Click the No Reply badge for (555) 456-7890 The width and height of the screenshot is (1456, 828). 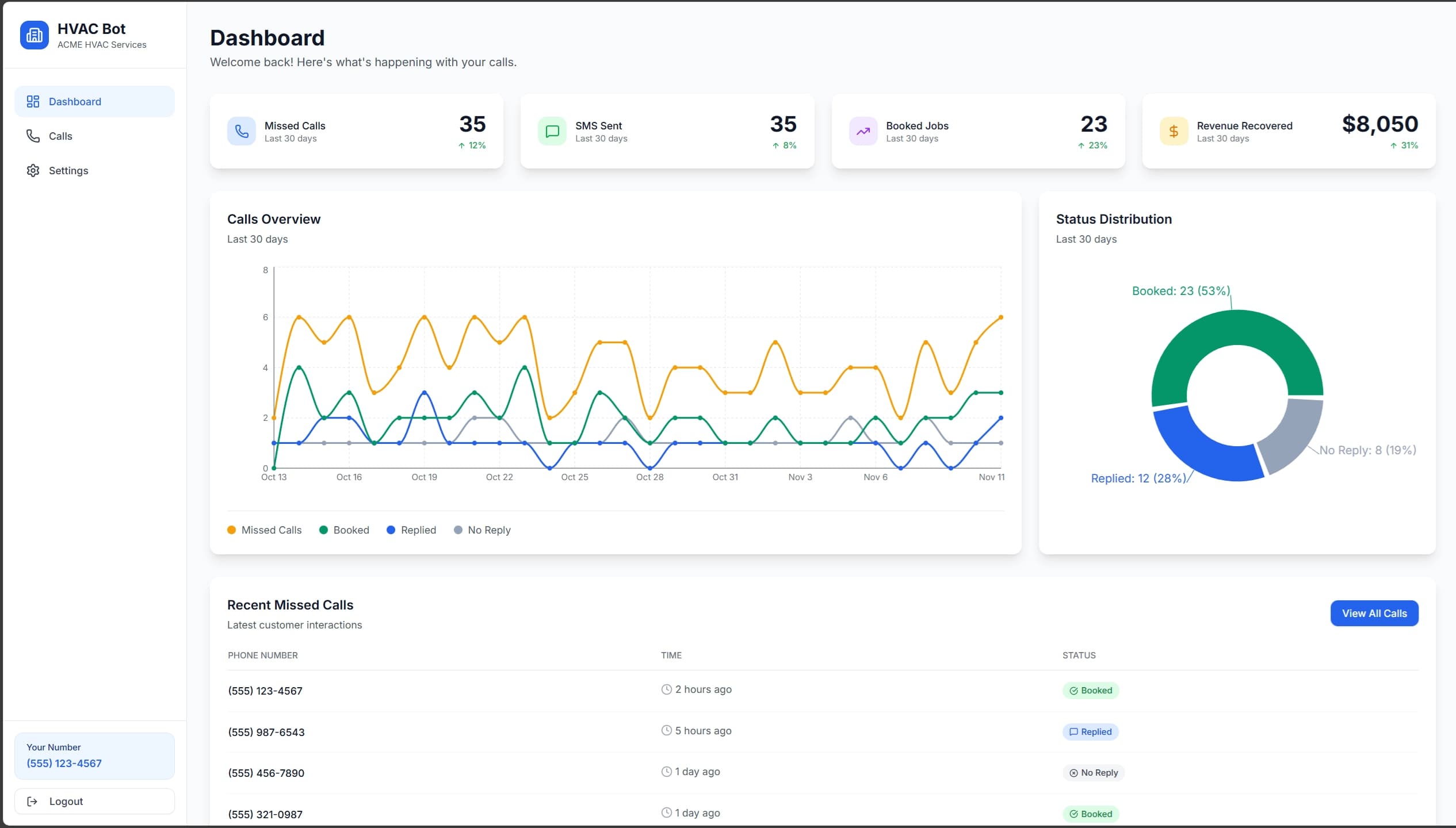[x=1094, y=773]
